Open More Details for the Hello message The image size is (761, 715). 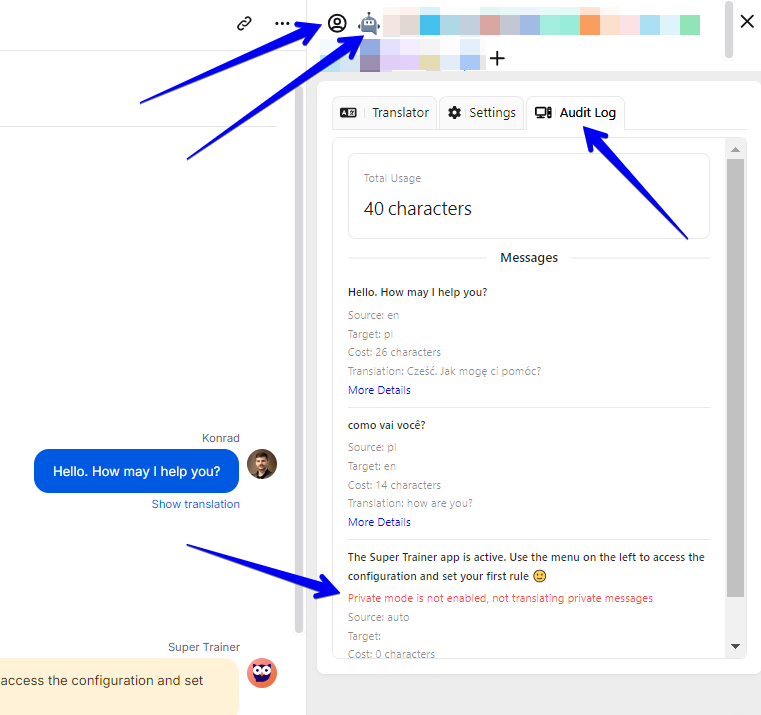(x=379, y=390)
